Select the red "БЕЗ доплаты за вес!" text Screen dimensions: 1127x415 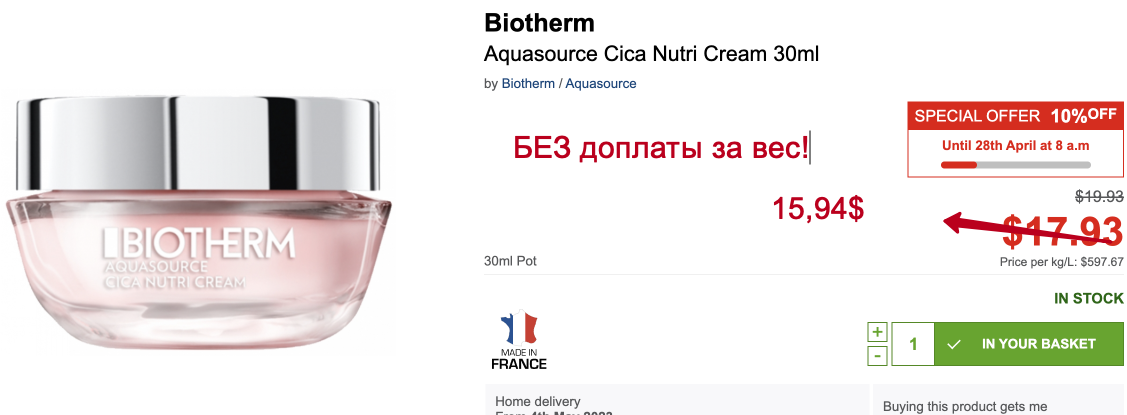661,149
